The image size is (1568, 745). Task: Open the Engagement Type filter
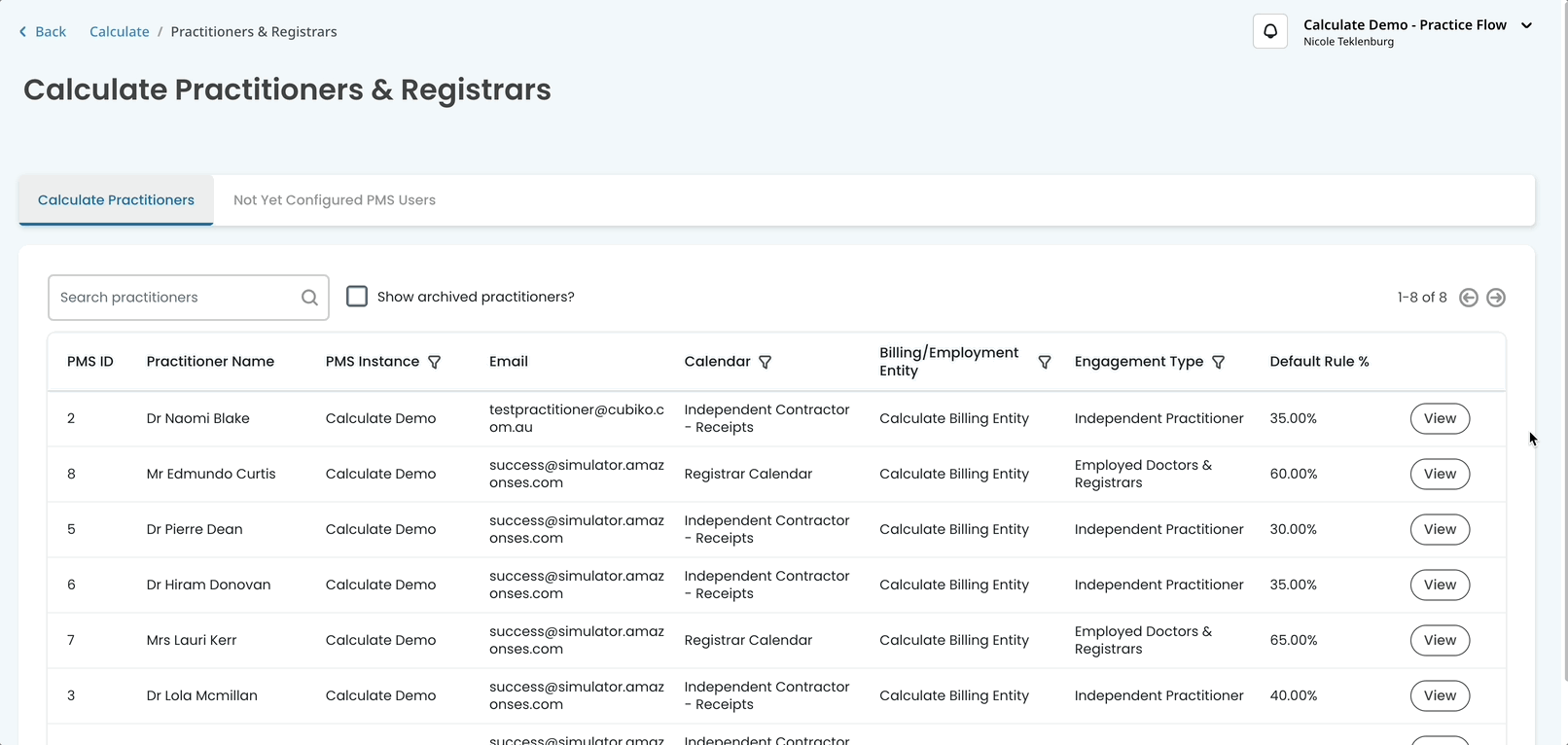click(x=1218, y=362)
